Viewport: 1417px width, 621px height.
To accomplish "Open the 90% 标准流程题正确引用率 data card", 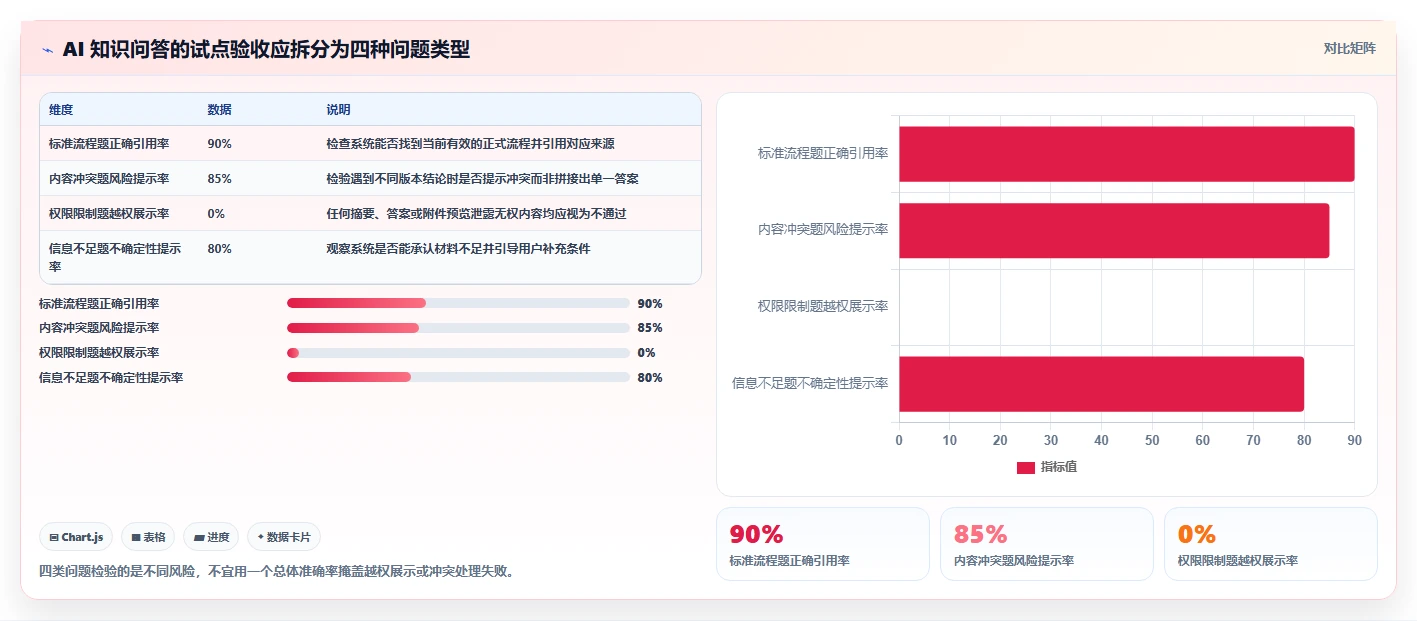I will [x=823, y=544].
